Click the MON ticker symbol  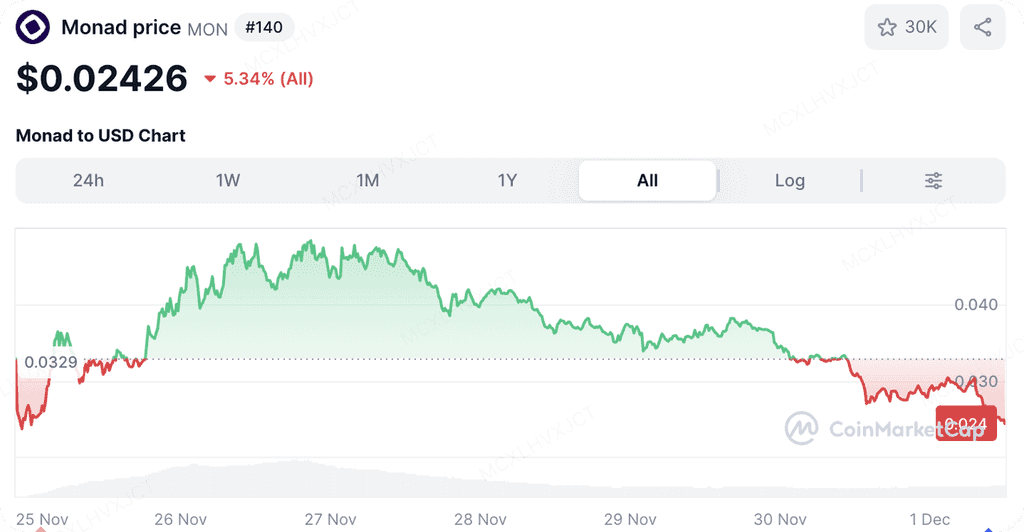[x=208, y=29]
